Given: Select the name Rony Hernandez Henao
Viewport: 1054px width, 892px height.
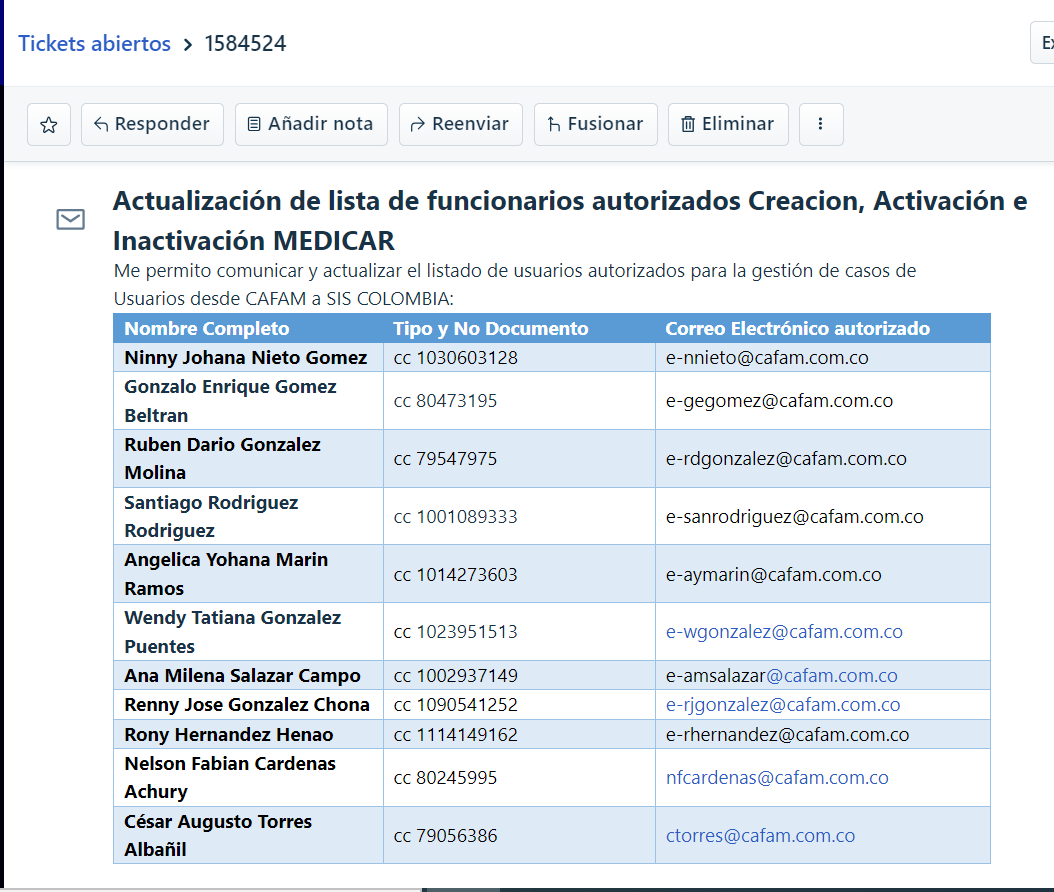Looking at the screenshot, I should pos(229,735).
